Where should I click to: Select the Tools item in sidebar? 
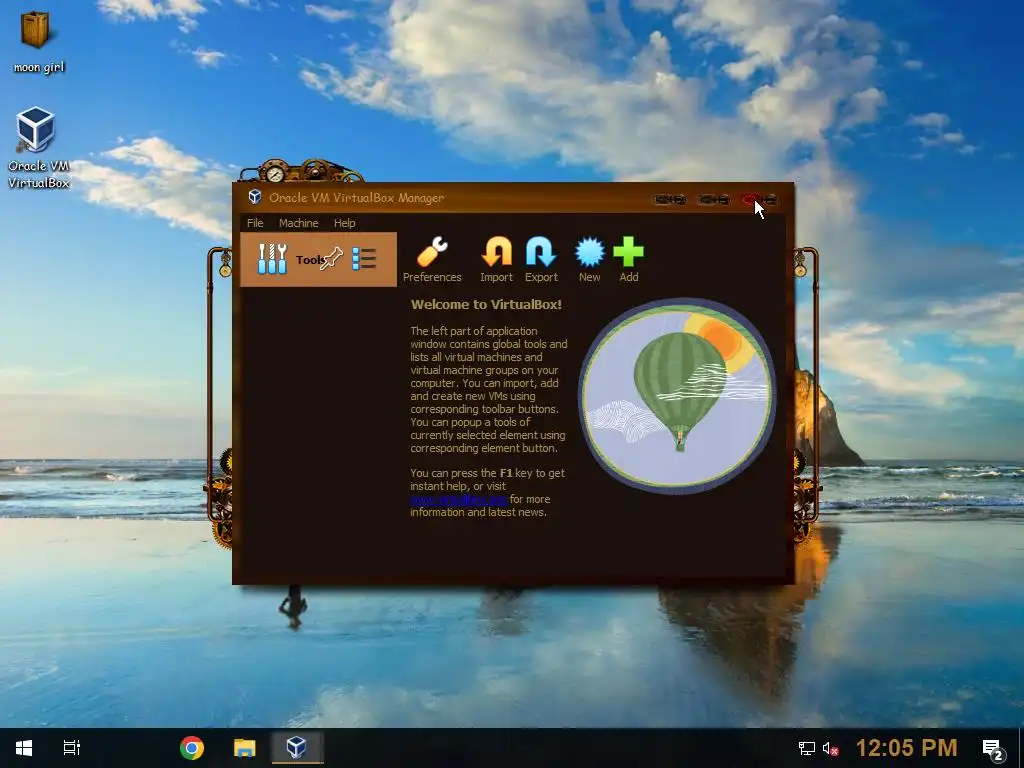(318, 259)
